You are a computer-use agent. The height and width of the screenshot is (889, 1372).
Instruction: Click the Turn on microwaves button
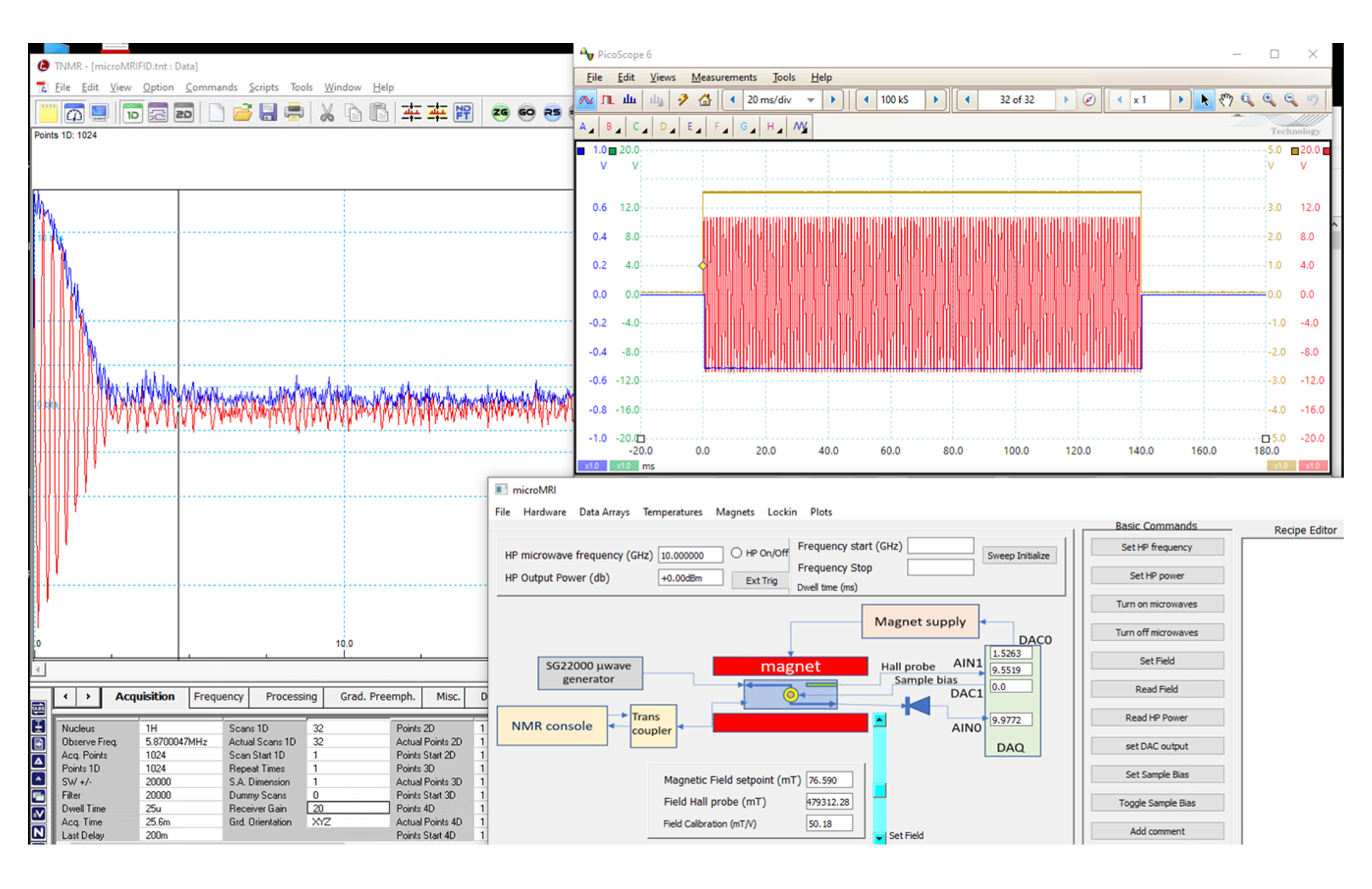[x=1156, y=604]
